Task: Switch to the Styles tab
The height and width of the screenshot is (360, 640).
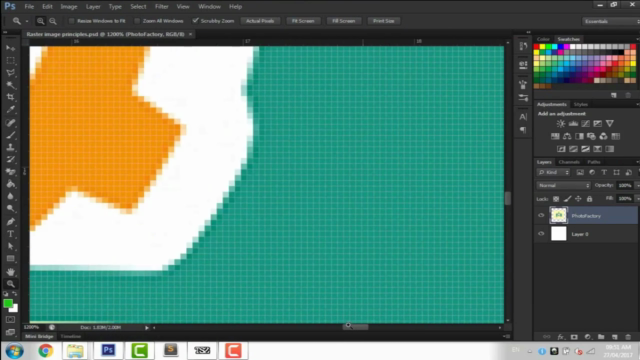Action: tap(580, 104)
